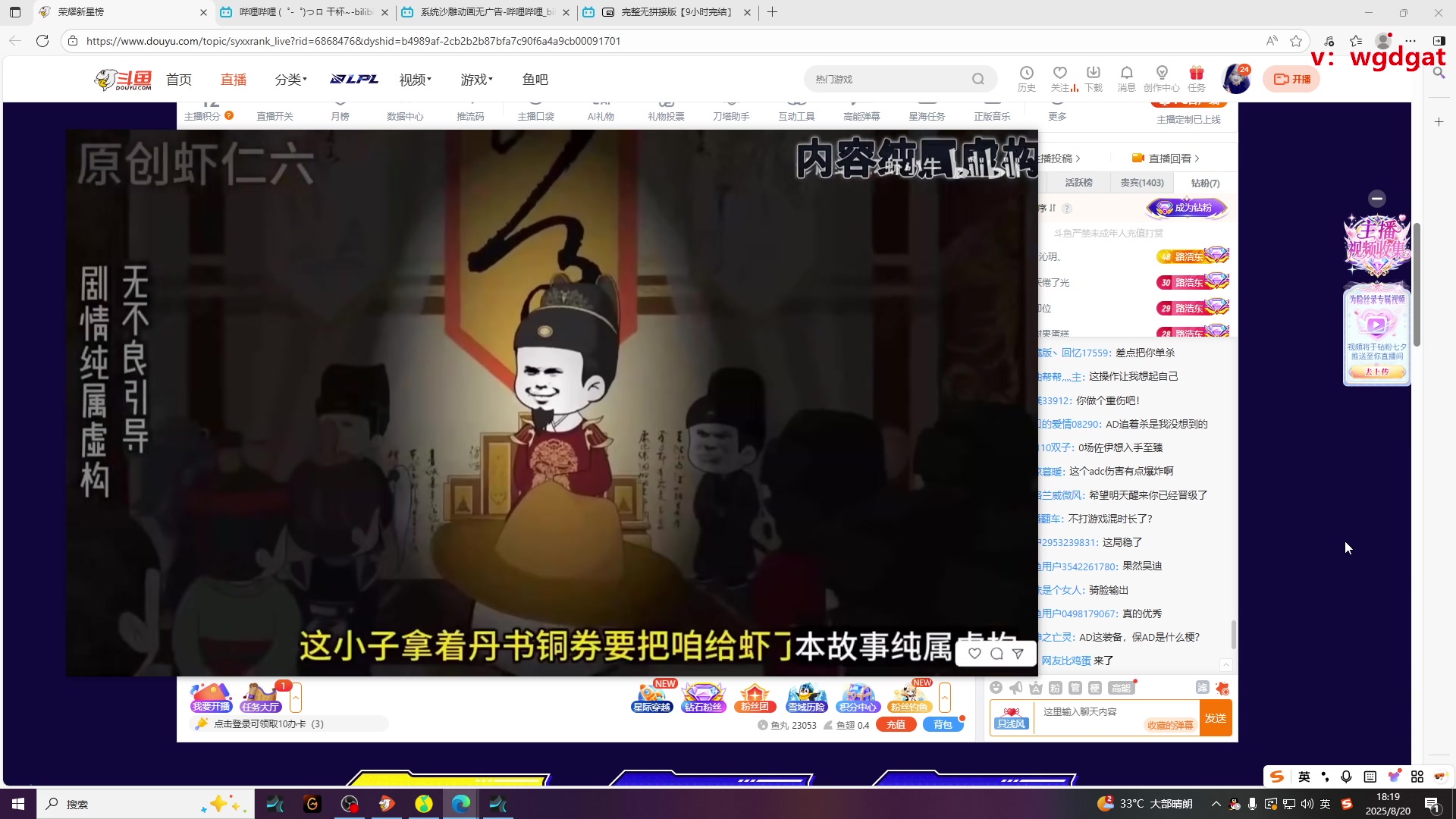
Task: Click the 开播 start streaming button
Action: click(1291, 79)
